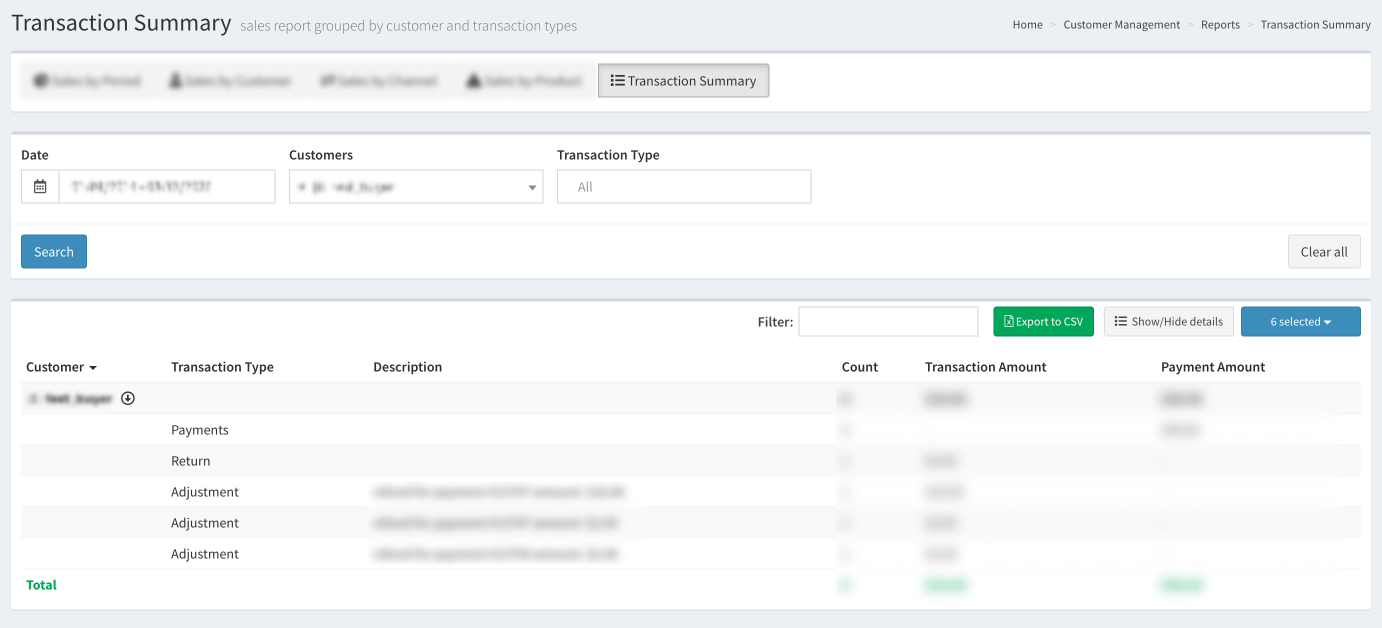
Task: Sort by the Customer column header
Action: pyautogui.click(x=61, y=367)
